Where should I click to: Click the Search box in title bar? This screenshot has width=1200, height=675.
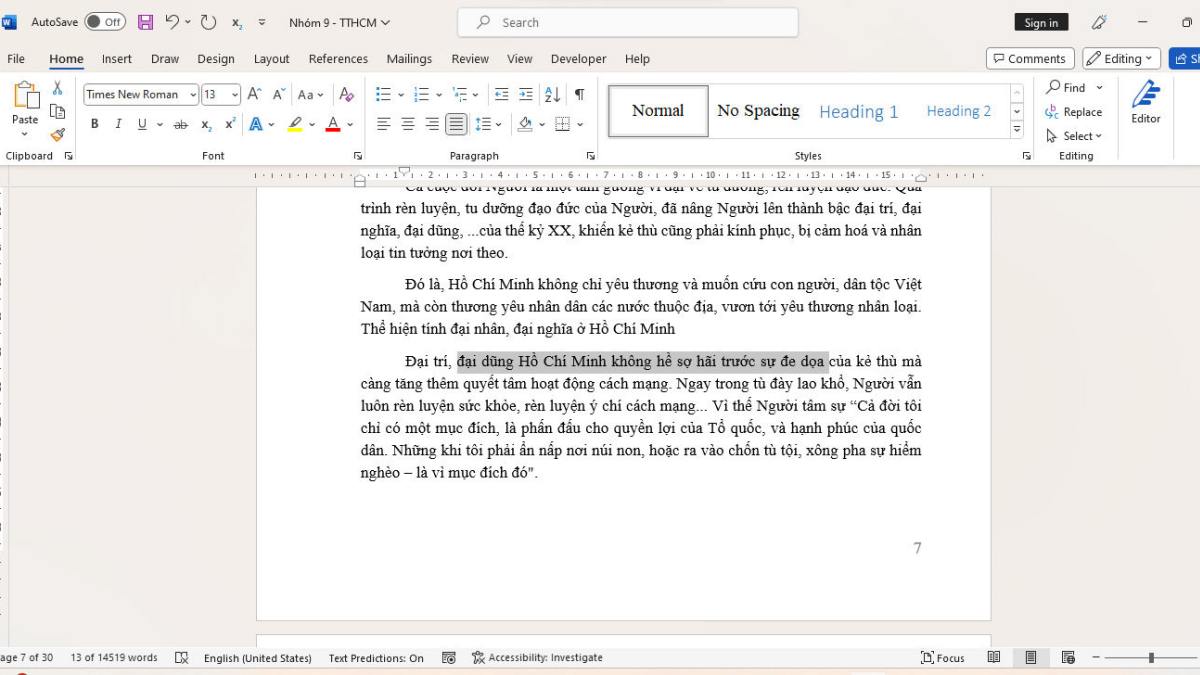click(x=628, y=22)
